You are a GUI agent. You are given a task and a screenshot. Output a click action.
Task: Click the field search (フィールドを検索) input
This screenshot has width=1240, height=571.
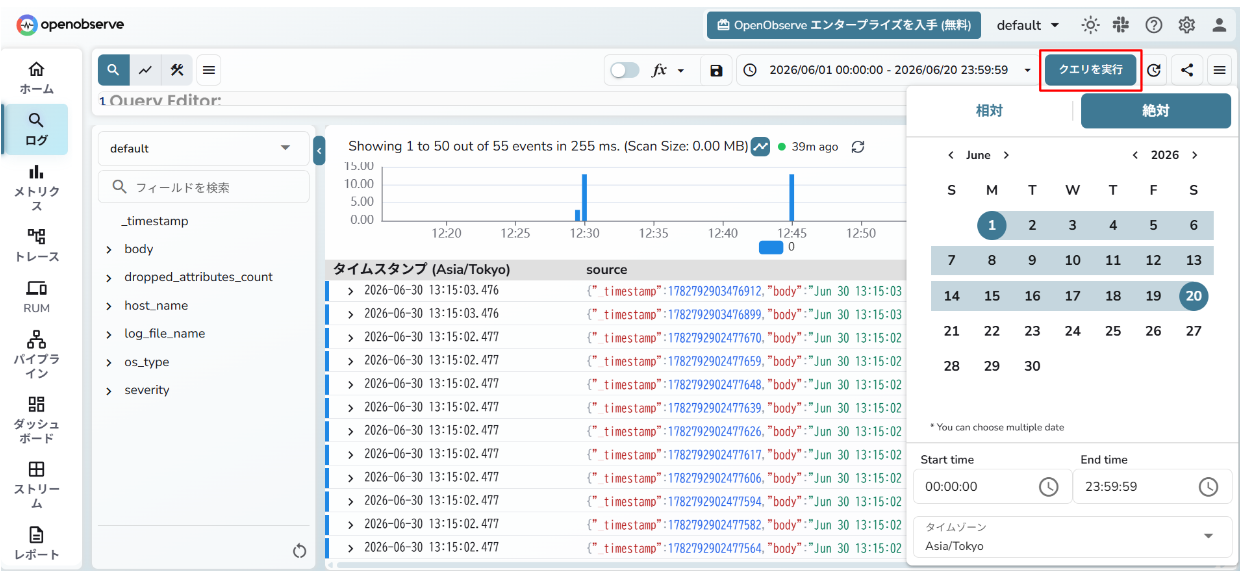point(204,187)
